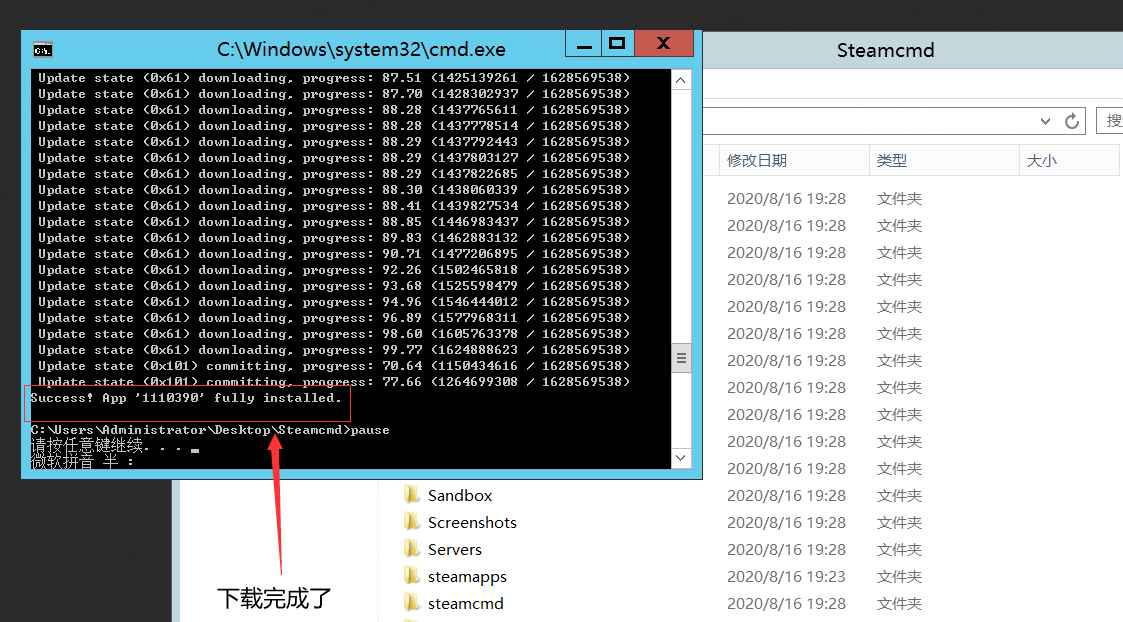Click the 文件夹 type in the Sandbox row

point(899,496)
